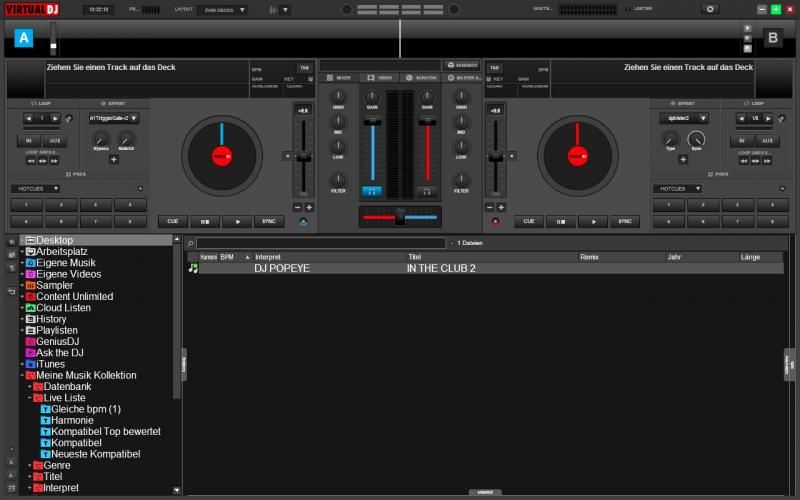Click left channel volume fader

point(372,122)
